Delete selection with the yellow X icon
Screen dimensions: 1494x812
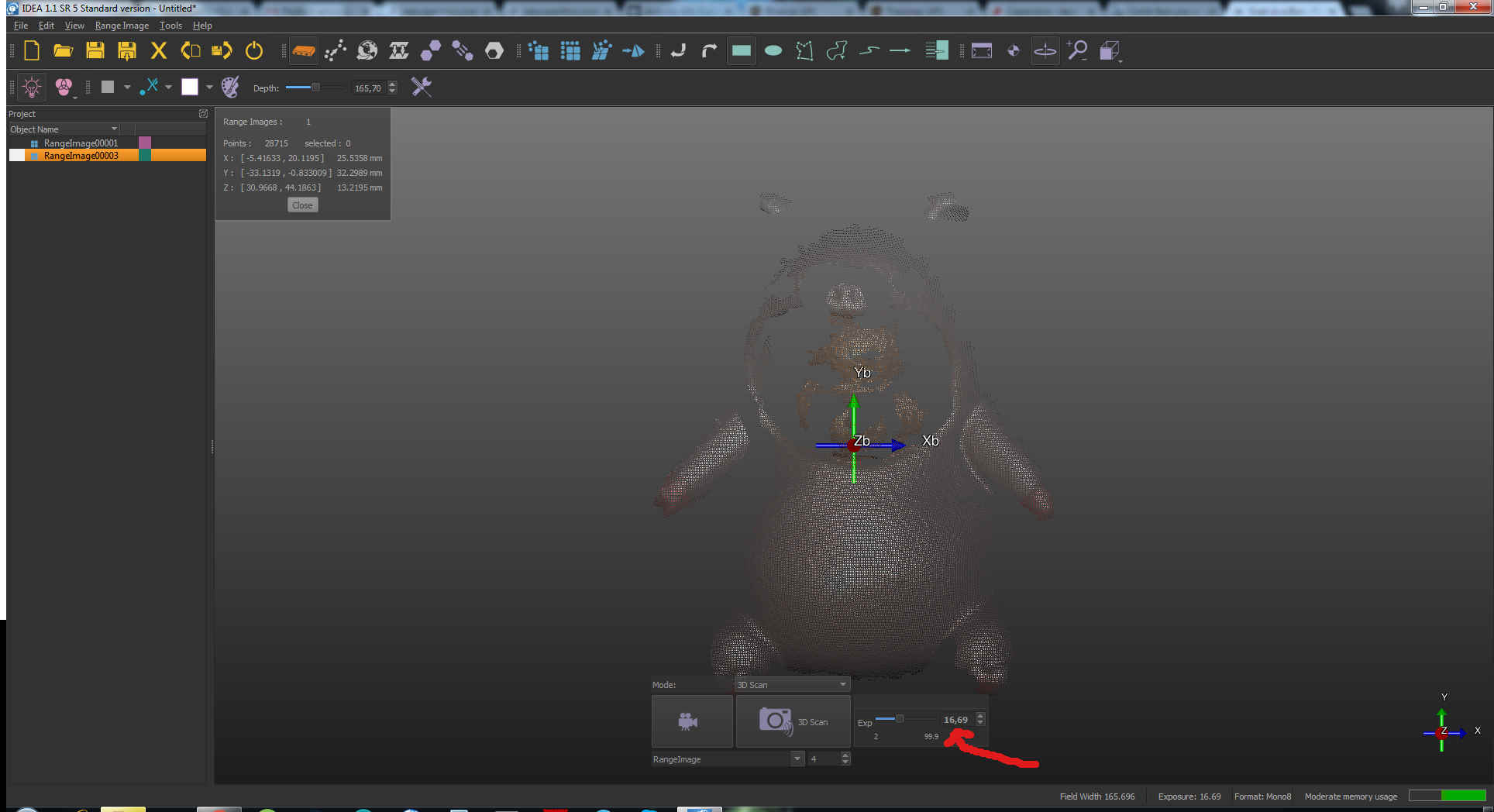coord(158,51)
